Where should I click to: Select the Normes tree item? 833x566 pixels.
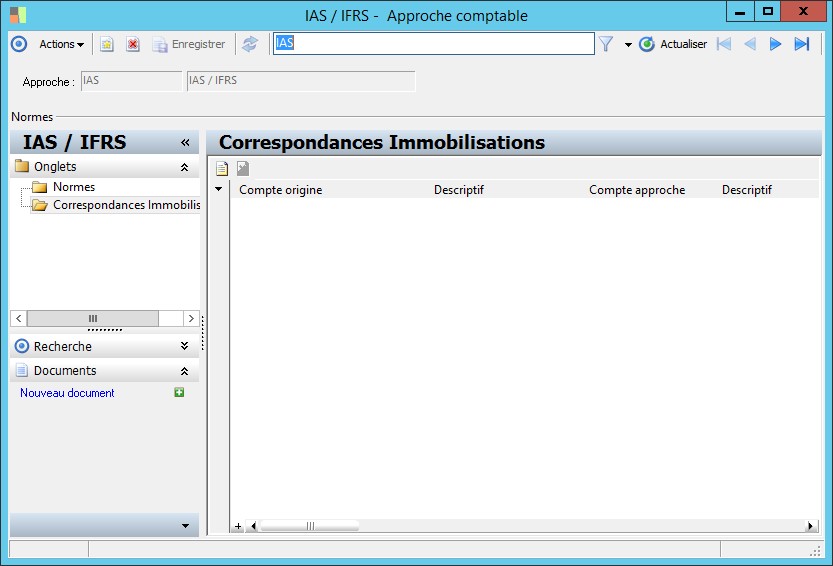tap(74, 187)
